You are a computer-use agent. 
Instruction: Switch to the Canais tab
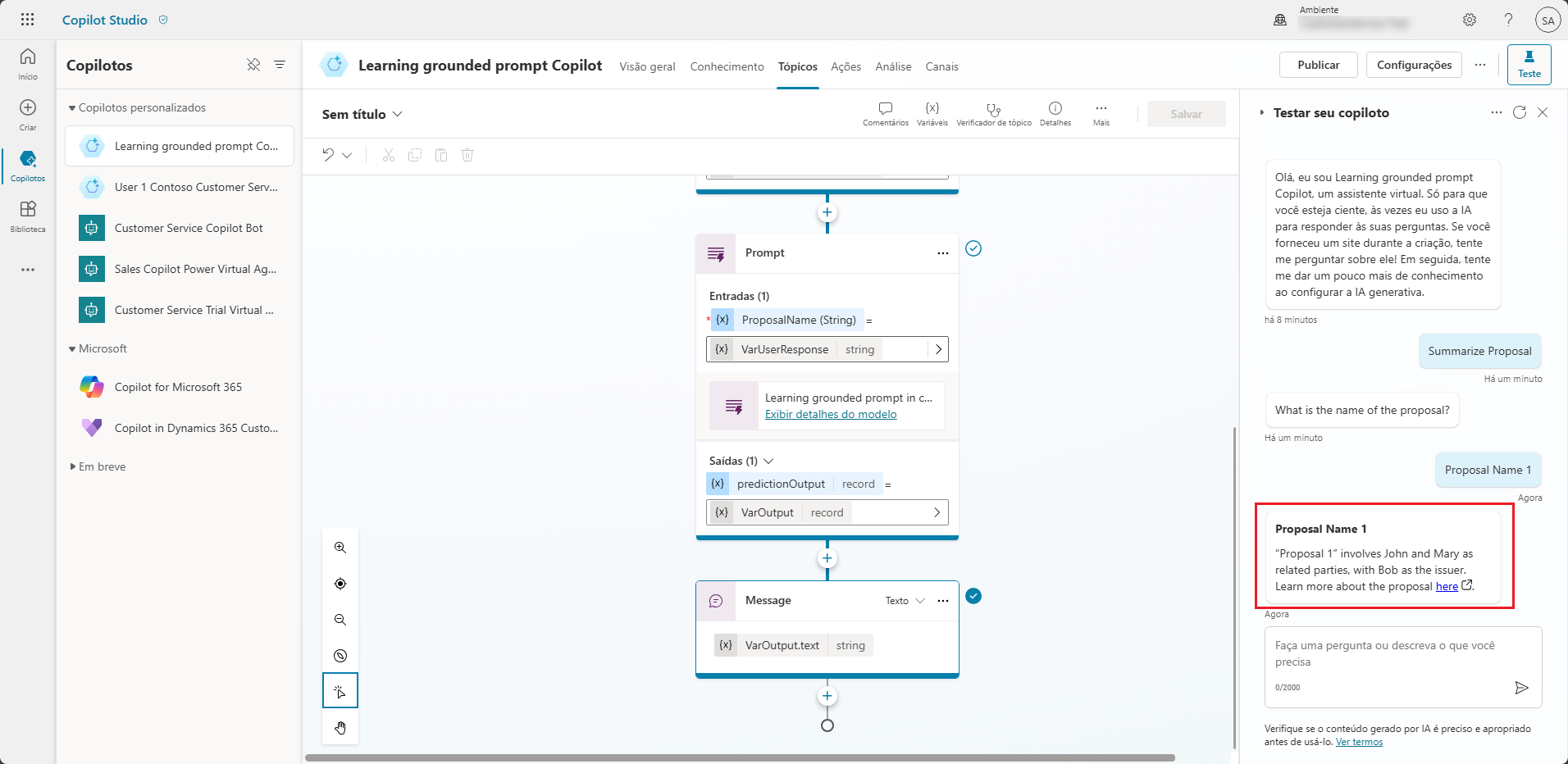click(x=941, y=66)
